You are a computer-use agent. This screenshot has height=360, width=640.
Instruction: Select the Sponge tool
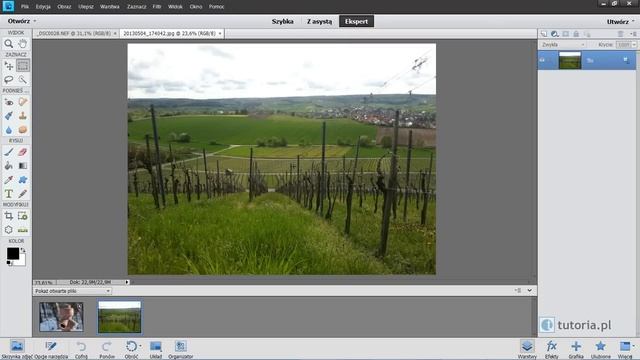coord(23,130)
